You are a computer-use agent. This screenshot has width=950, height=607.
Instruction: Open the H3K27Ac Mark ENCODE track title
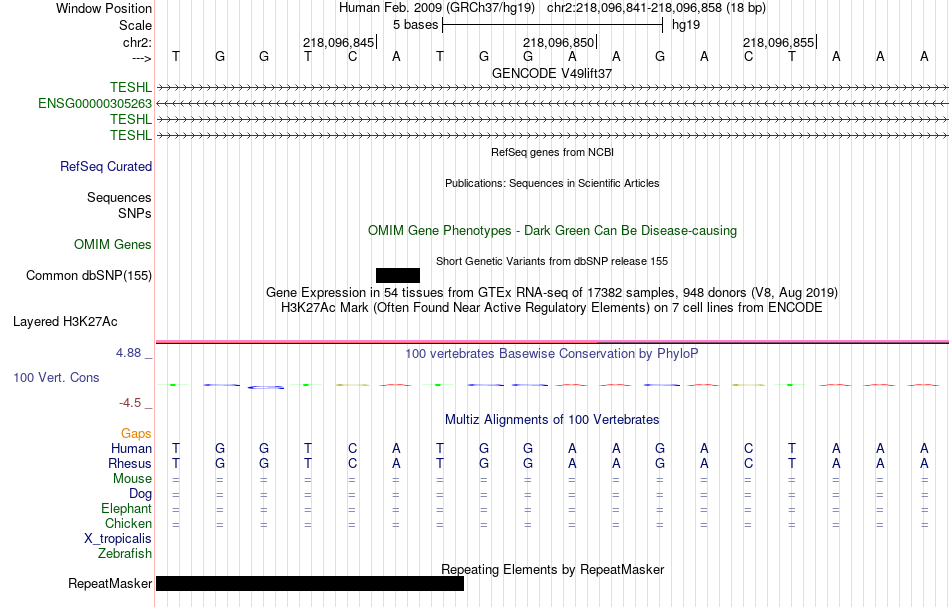click(x=552, y=308)
